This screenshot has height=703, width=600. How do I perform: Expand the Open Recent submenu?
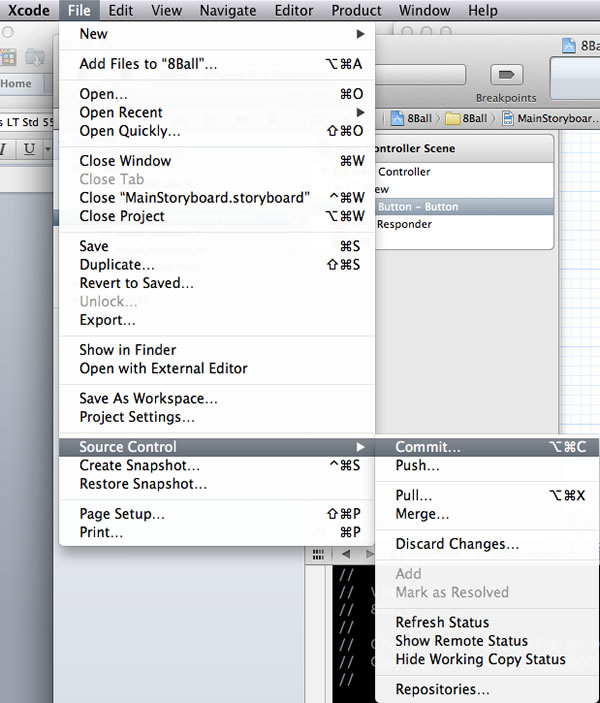[217, 113]
